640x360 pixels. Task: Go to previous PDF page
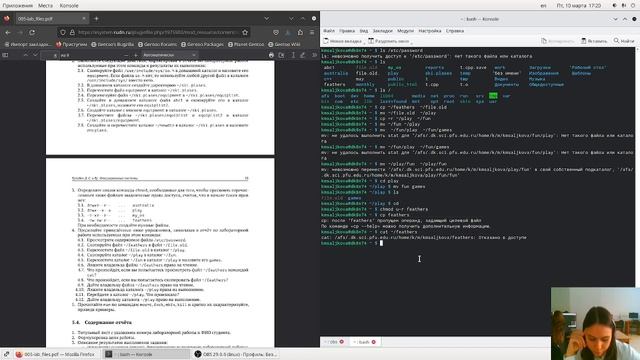click(25, 55)
